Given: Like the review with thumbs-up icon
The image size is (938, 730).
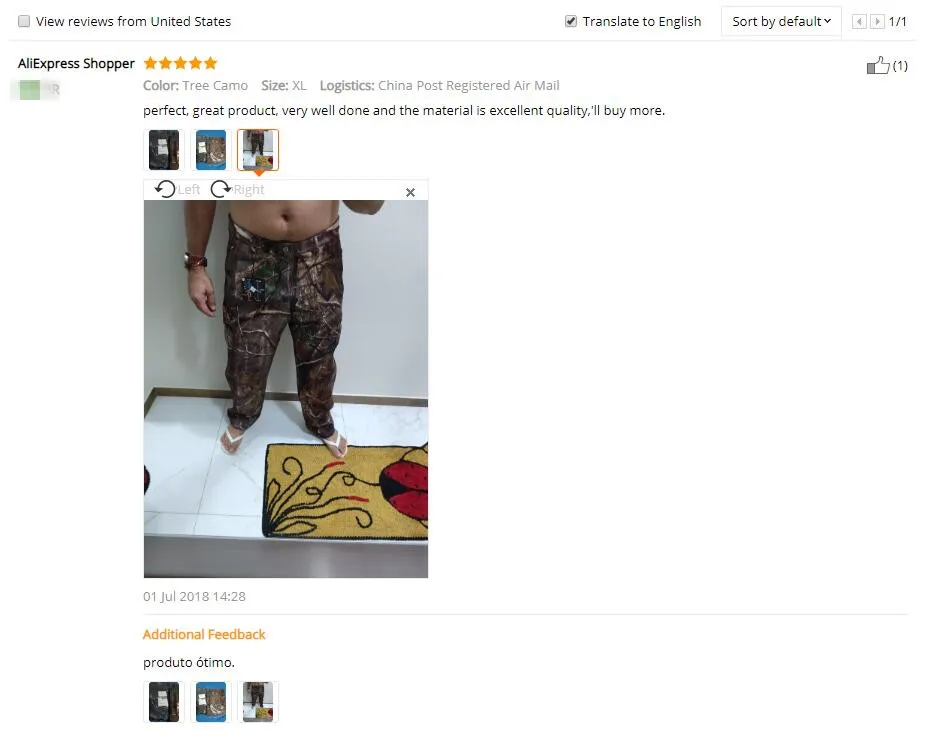Looking at the screenshot, I should tap(878, 65).
